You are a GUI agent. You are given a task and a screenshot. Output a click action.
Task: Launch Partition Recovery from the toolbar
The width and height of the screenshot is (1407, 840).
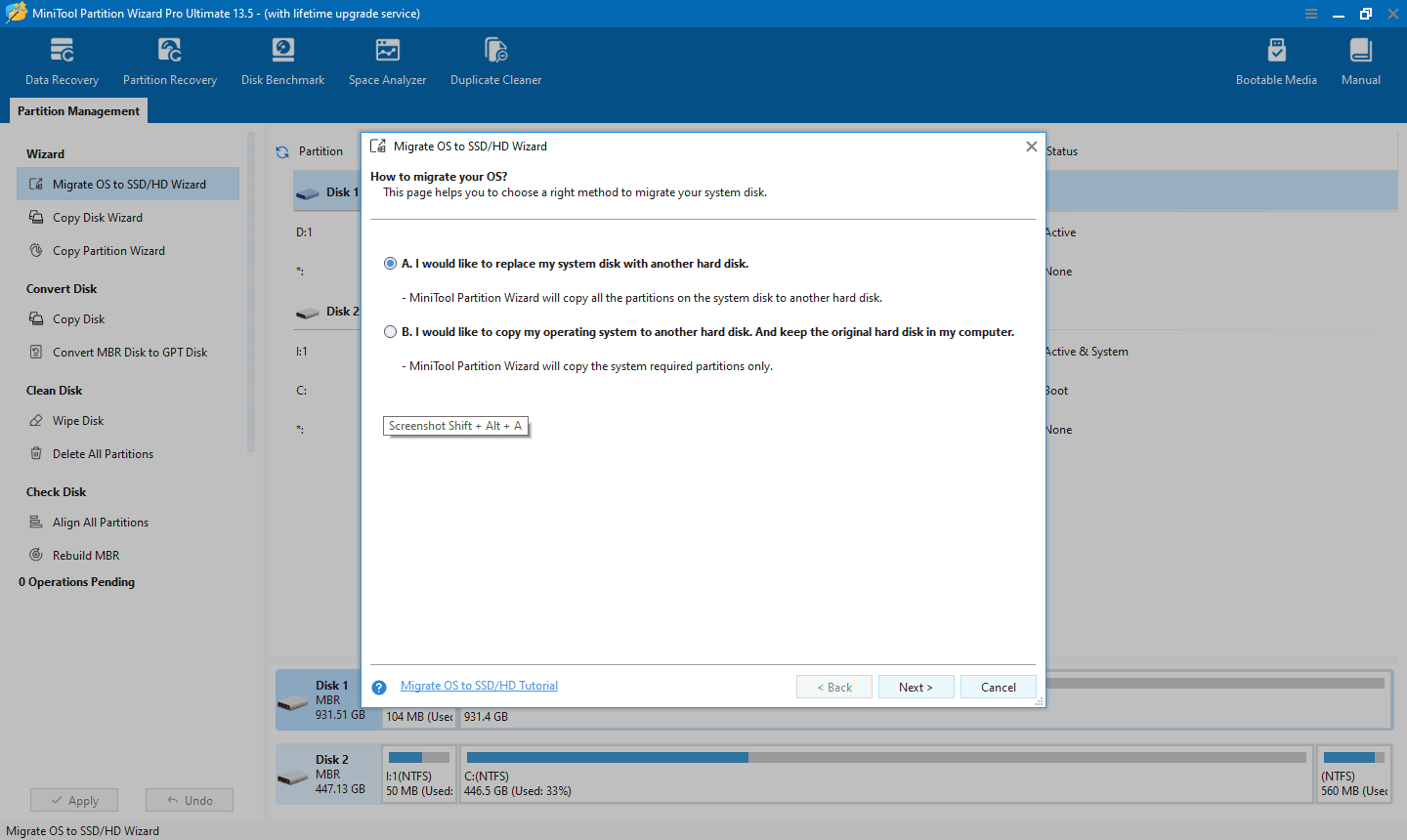pos(169,59)
